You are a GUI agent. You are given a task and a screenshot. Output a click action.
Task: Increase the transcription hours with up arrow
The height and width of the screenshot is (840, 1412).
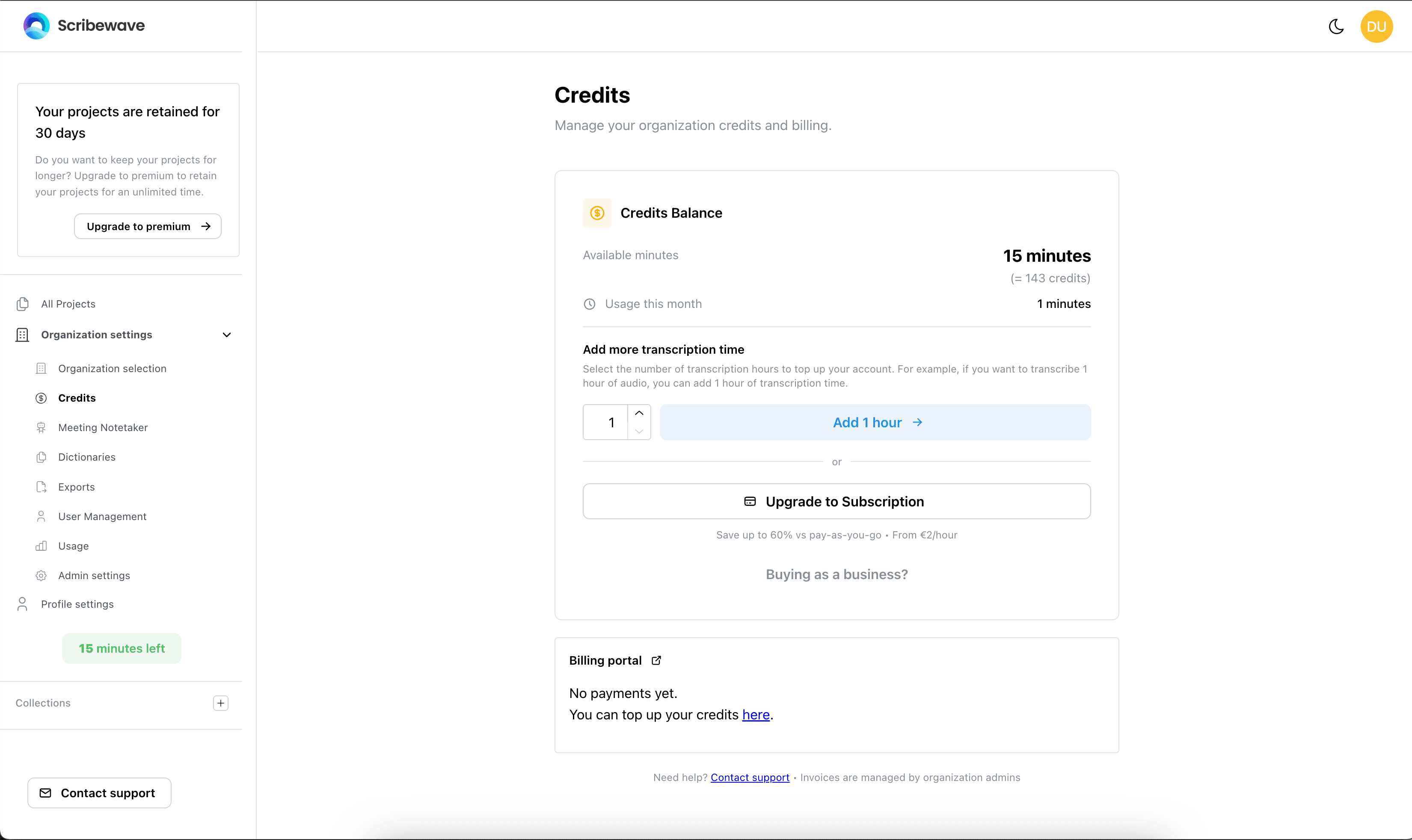tap(639, 413)
